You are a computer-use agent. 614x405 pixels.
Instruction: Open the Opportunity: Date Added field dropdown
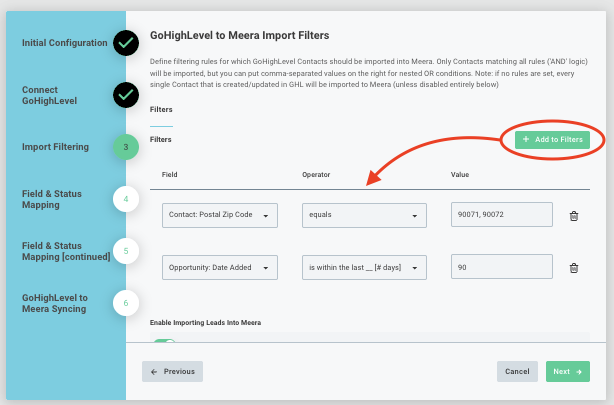(220, 268)
